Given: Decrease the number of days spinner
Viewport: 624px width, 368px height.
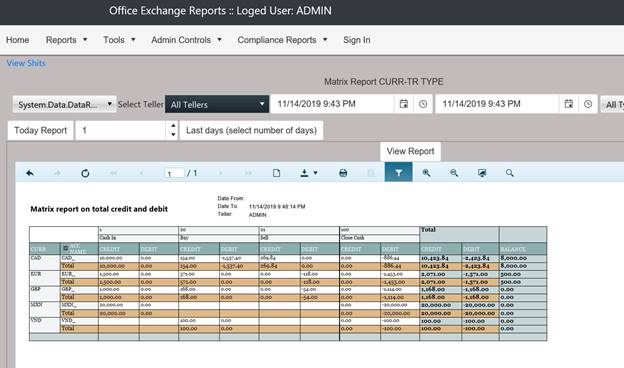Looking at the screenshot, I should click(173, 134).
